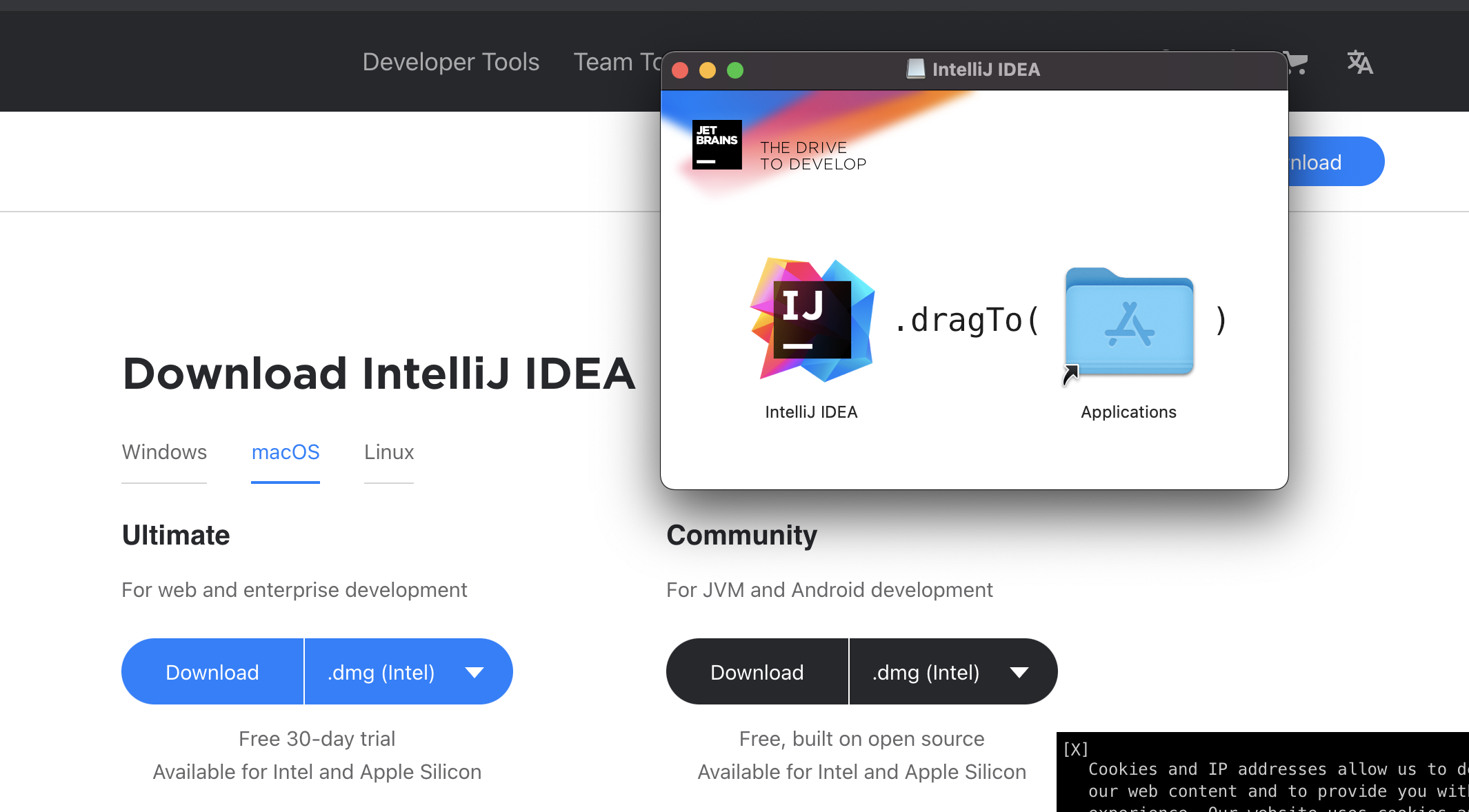Expand the Community .dmg (Intel) dropdown
This screenshot has width=1469, height=812.
(x=953, y=672)
